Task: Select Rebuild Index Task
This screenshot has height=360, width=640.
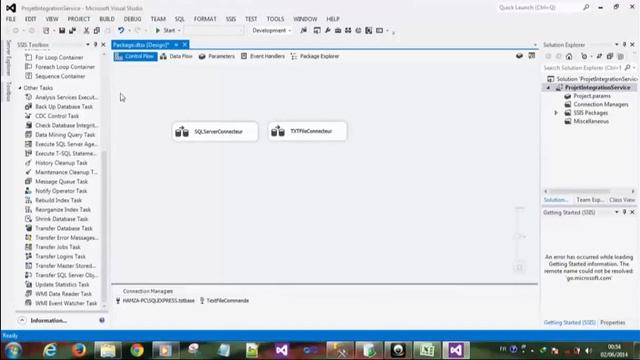Action: 59,200
